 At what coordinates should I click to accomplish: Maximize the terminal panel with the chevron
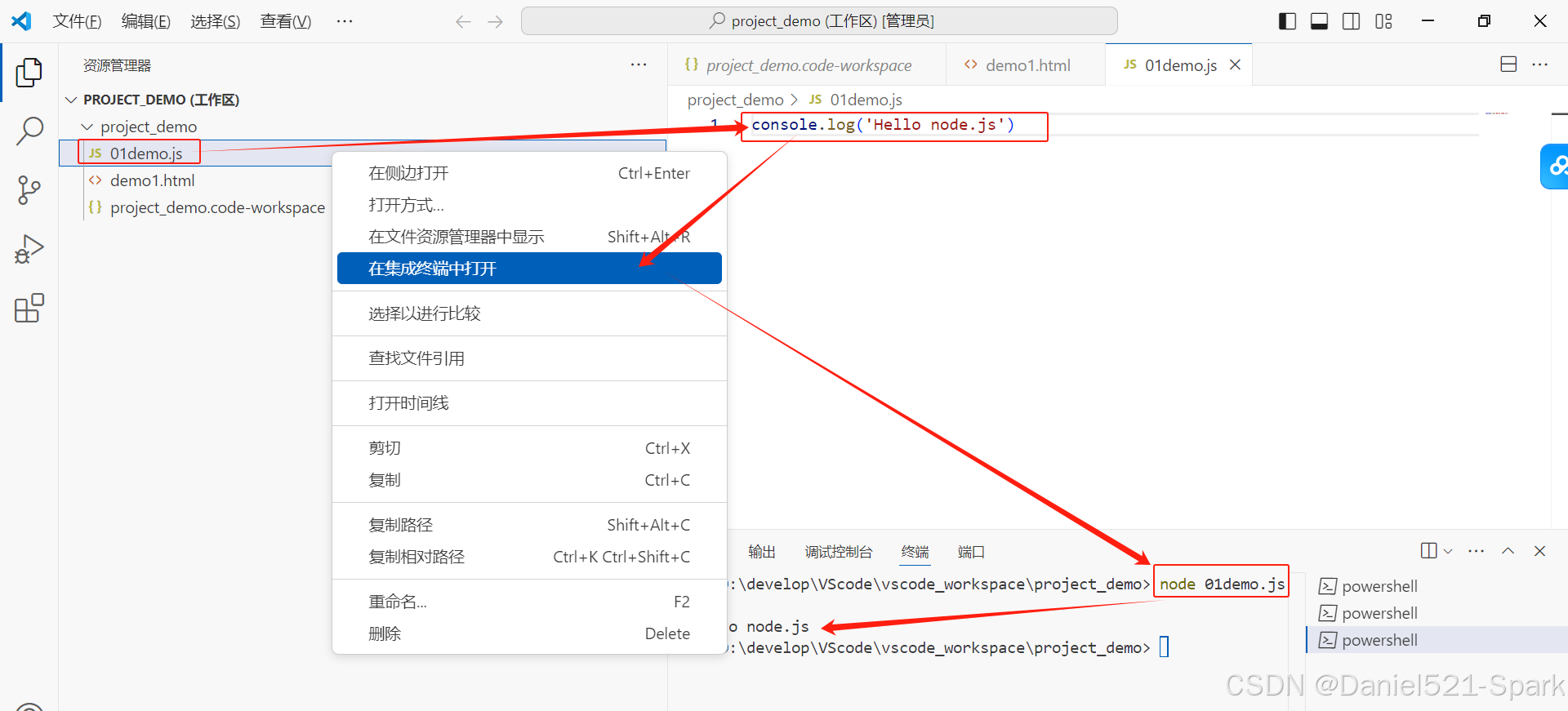[1508, 551]
